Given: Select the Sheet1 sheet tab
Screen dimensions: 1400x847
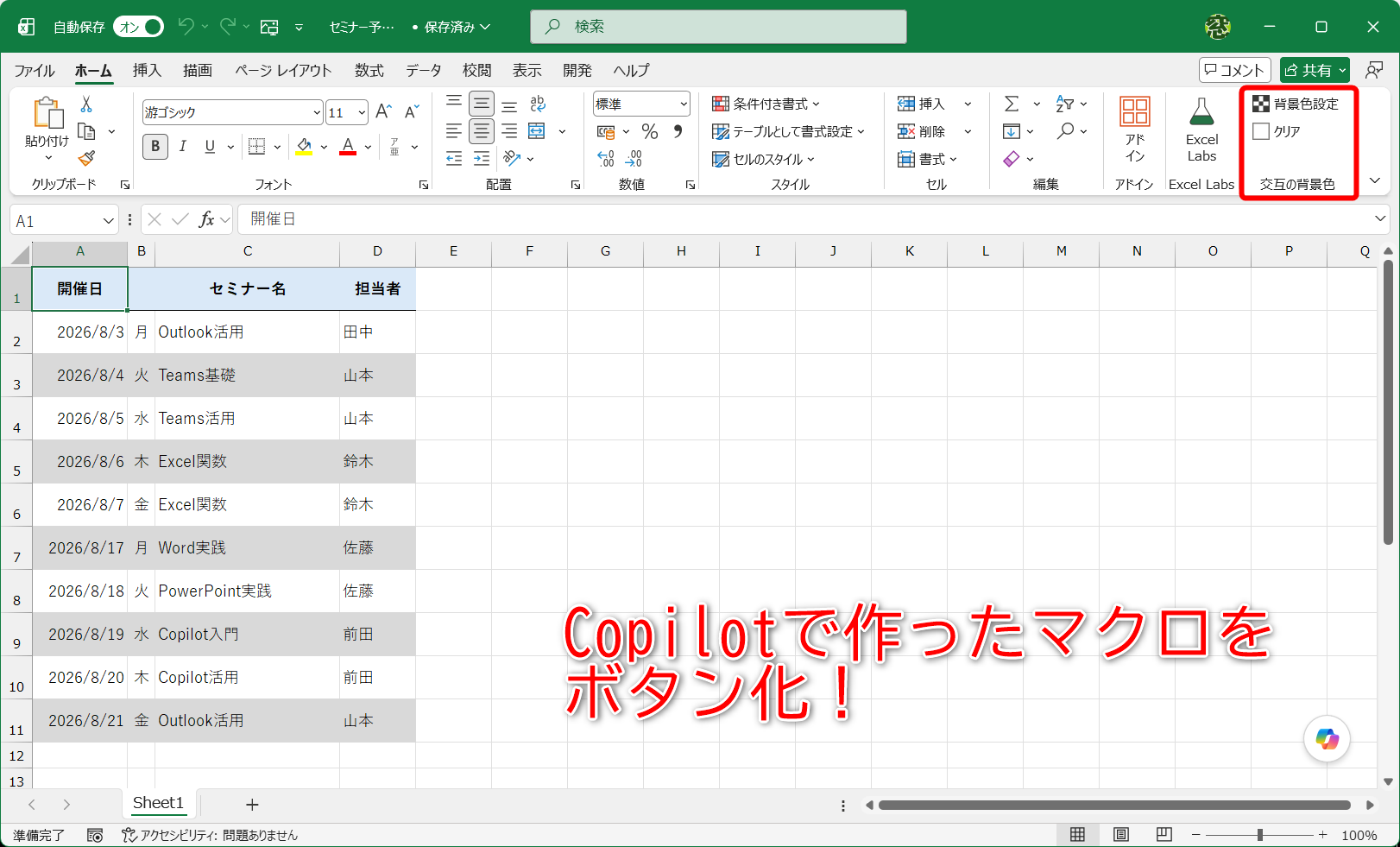Looking at the screenshot, I should pyautogui.click(x=159, y=803).
